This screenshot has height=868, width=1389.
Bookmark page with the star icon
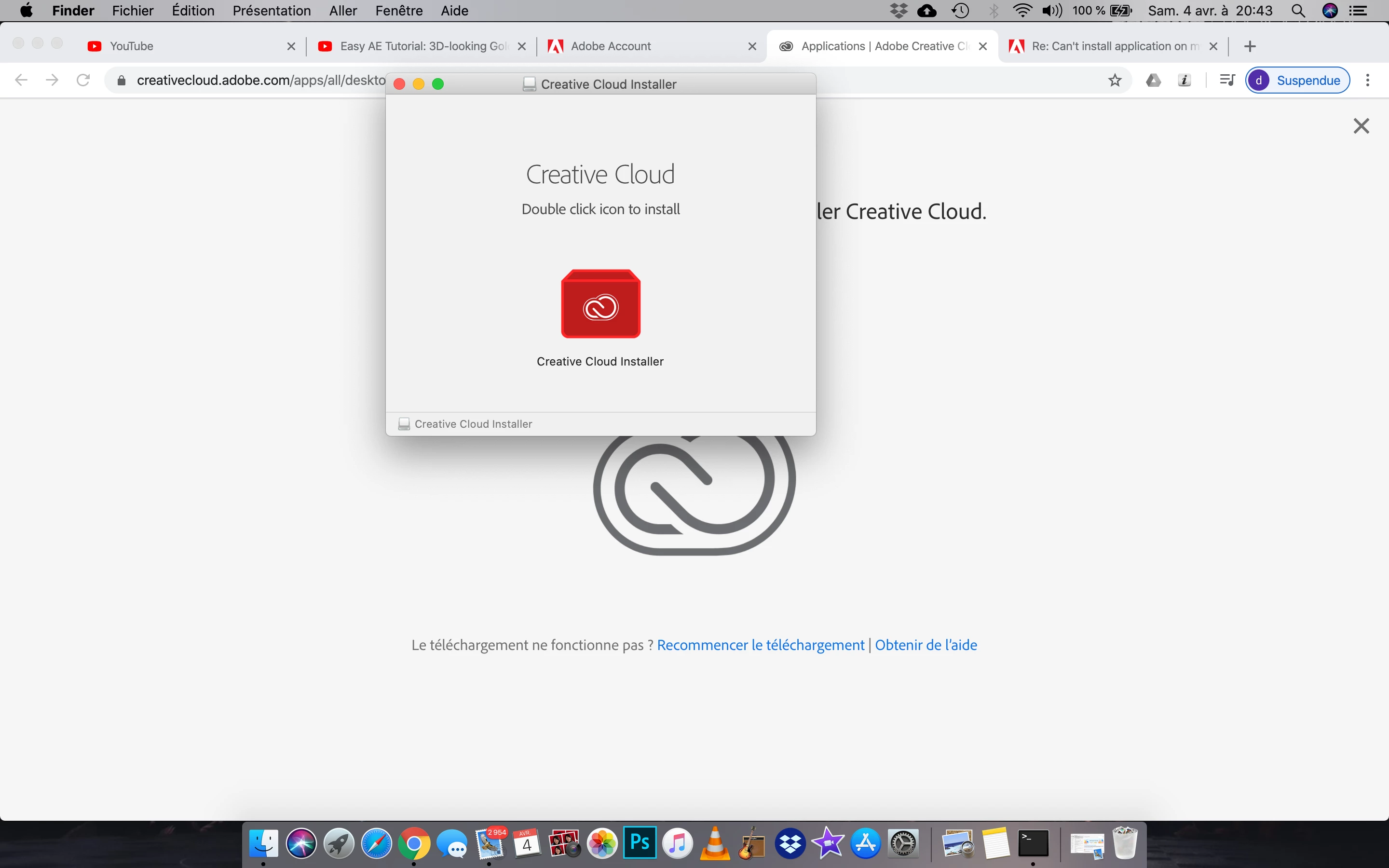click(1115, 81)
